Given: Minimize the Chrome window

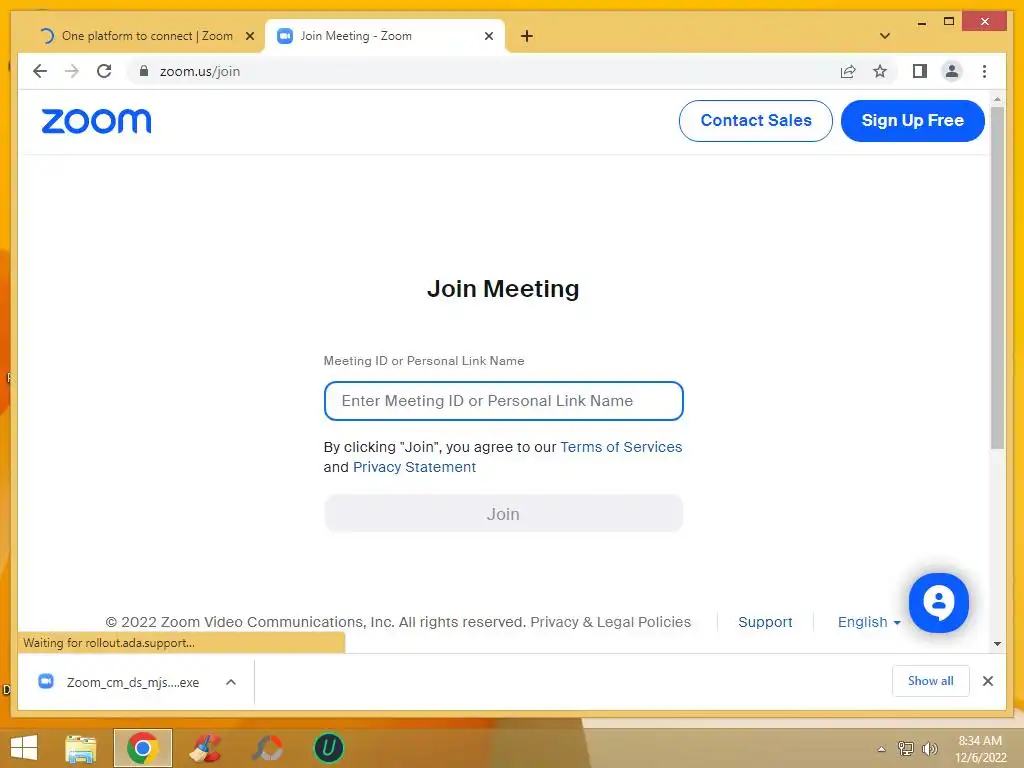Looking at the screenshot, I should (x=921, y=23).
